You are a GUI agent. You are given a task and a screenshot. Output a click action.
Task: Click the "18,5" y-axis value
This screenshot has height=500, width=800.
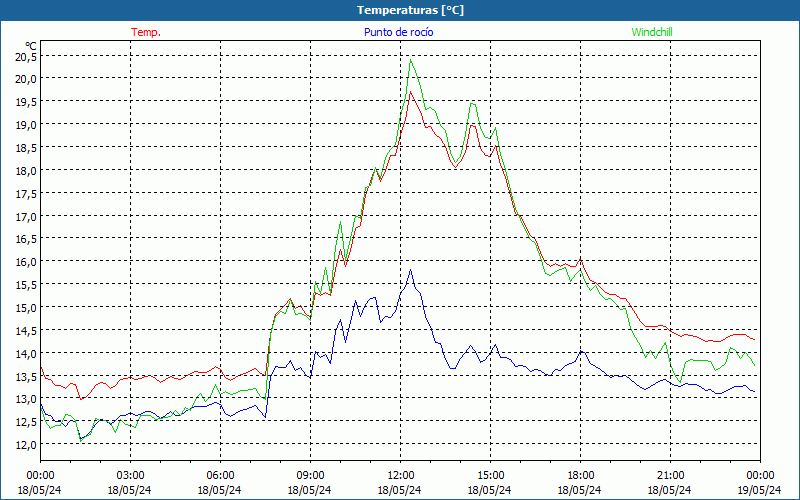click(26, 147)
